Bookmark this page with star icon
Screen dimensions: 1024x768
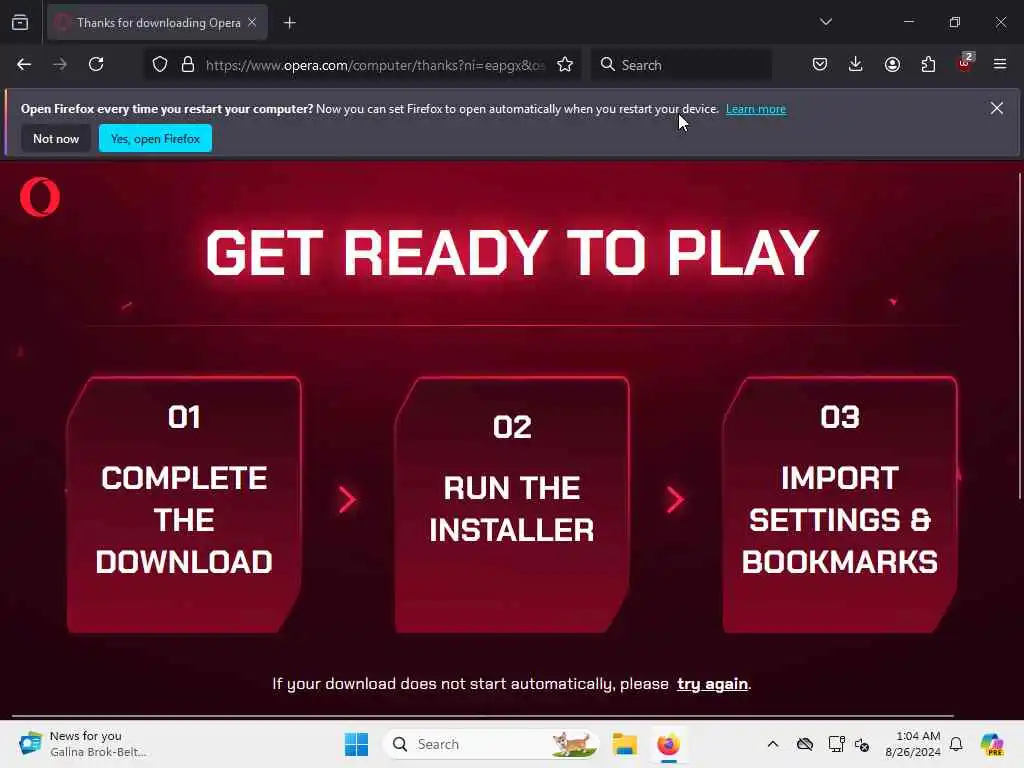(565, 65)
